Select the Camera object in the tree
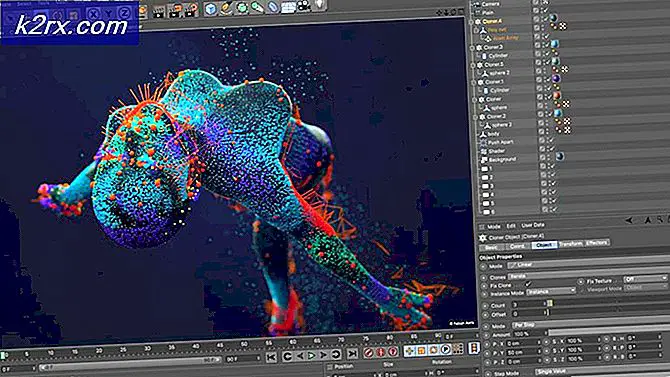 pyautogui.click(x=490, y=4)
